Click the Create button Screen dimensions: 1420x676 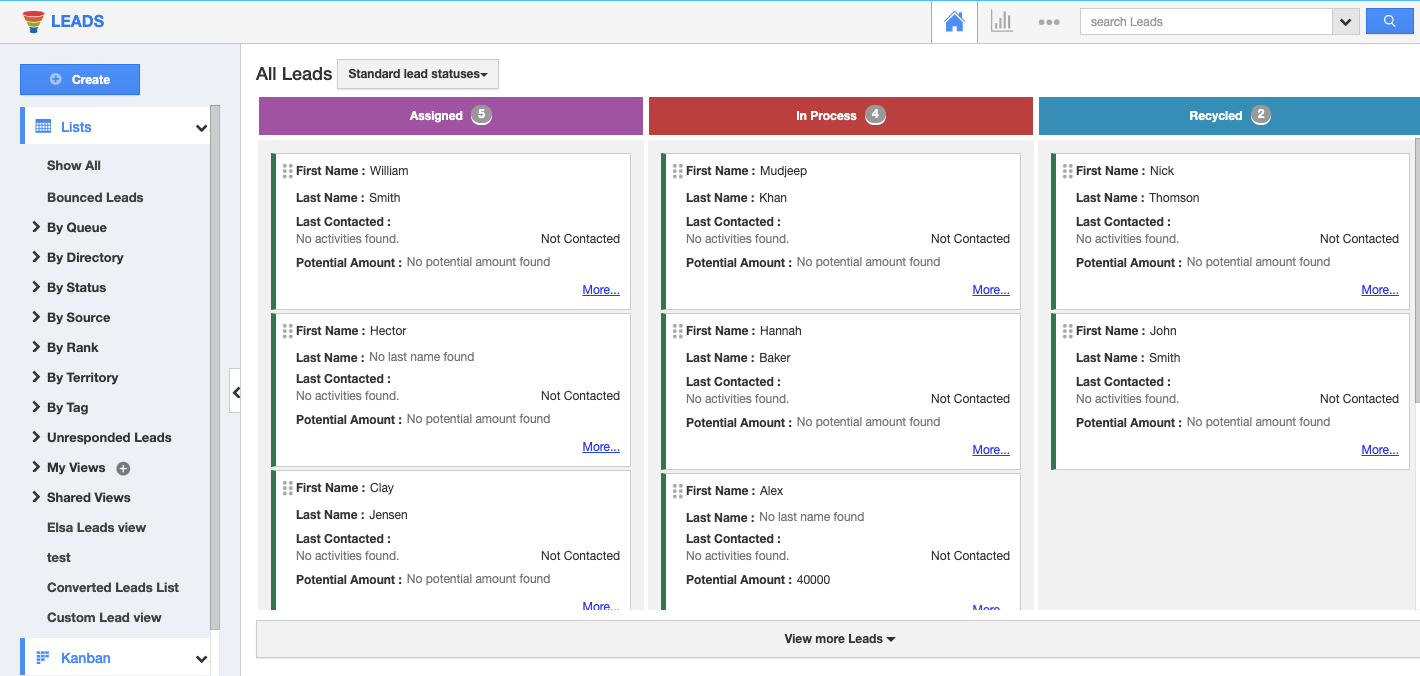coord(80,80)
